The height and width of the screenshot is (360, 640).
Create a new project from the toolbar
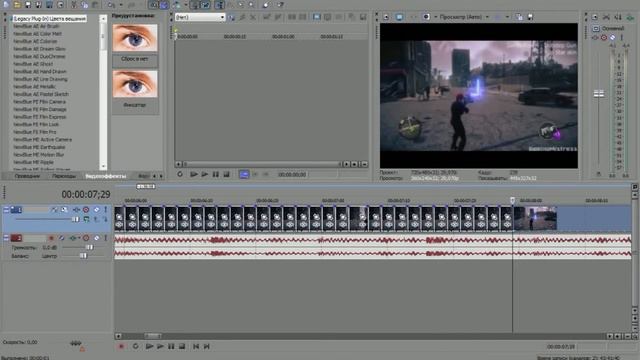coord(6,4)
